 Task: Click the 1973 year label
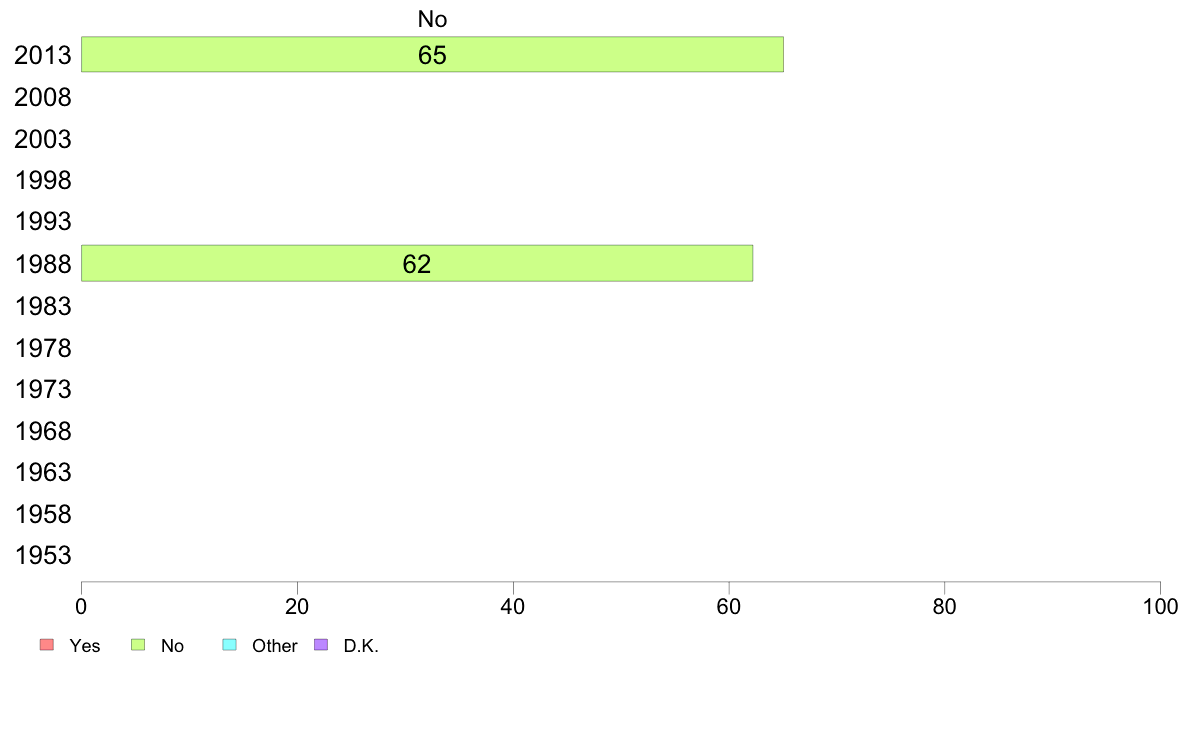tap(42, 389)
